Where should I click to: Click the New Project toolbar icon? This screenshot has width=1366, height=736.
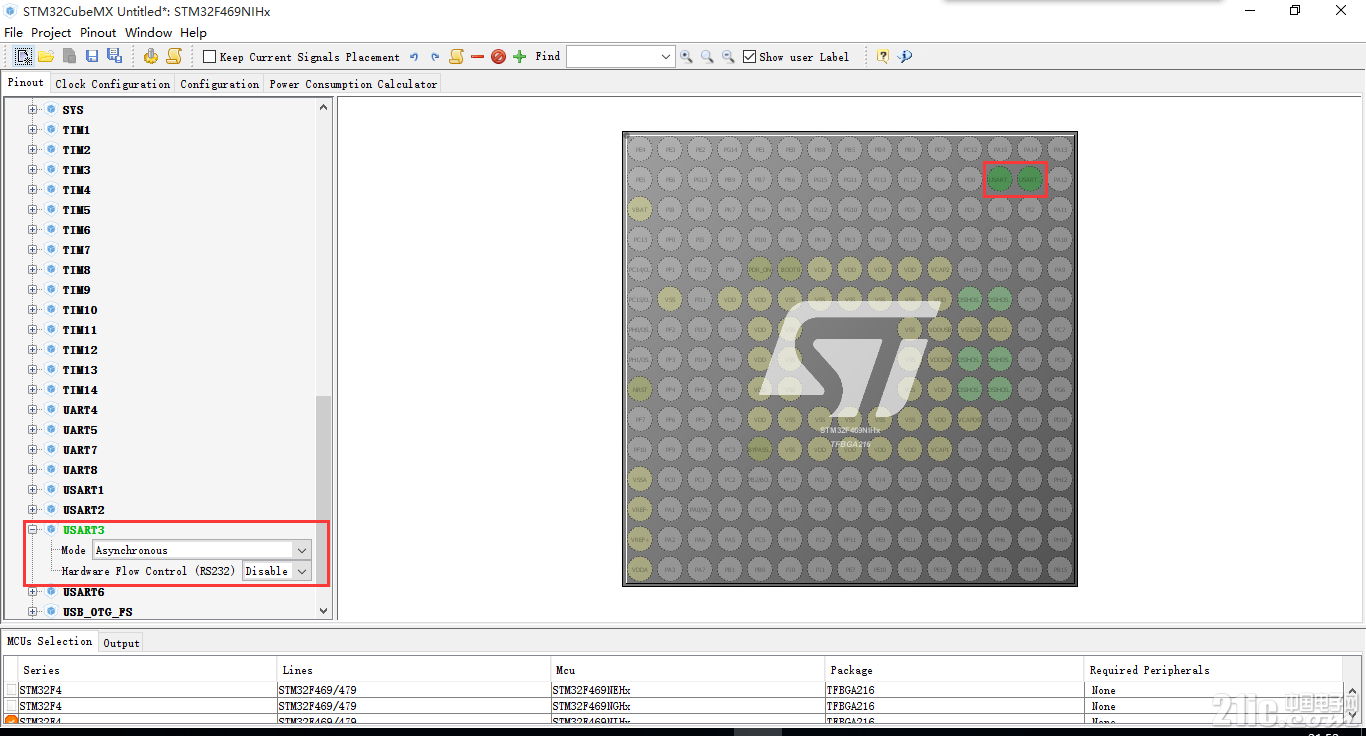(22, 56)
